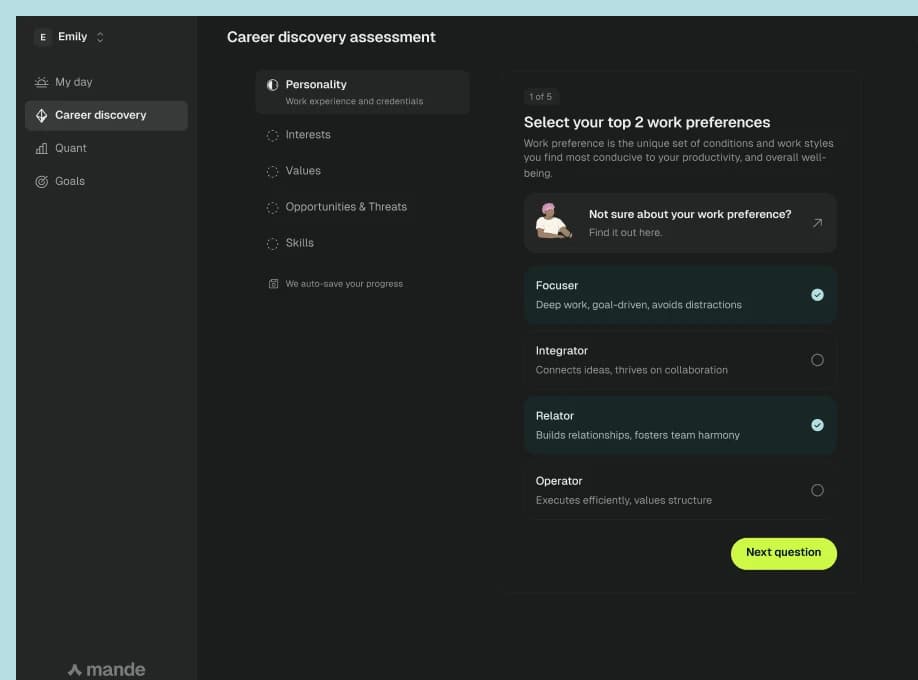918x680 pixels.
Task: Select the Relator option card
Action: point(680,425)
